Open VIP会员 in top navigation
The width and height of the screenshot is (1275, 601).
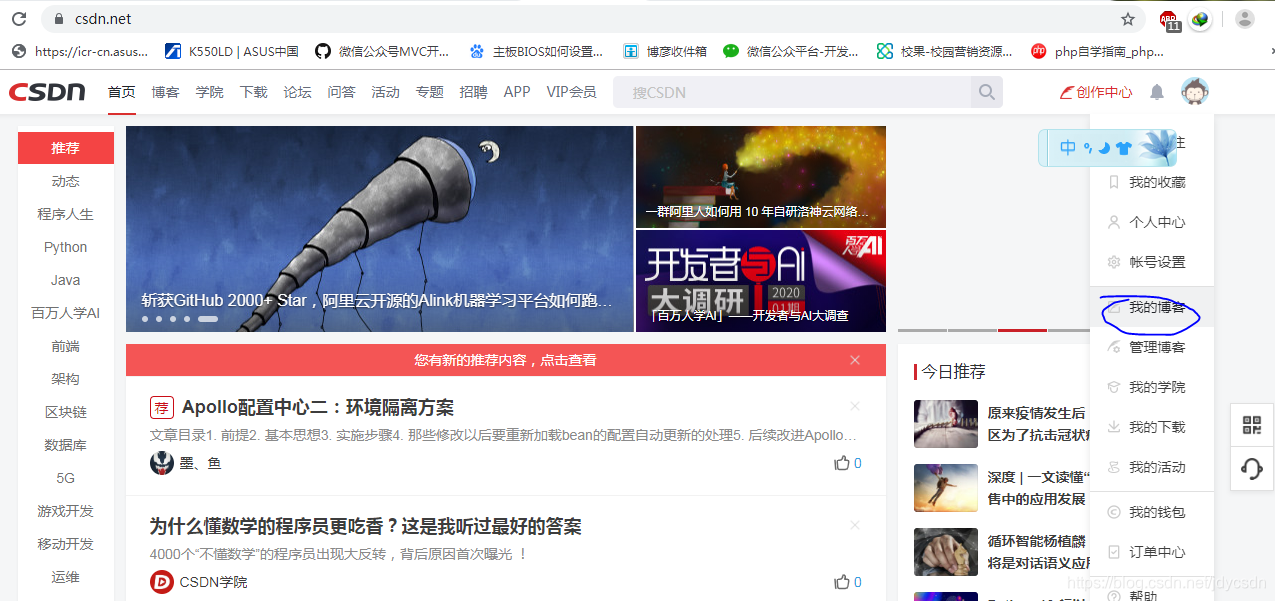pos(571,92)
